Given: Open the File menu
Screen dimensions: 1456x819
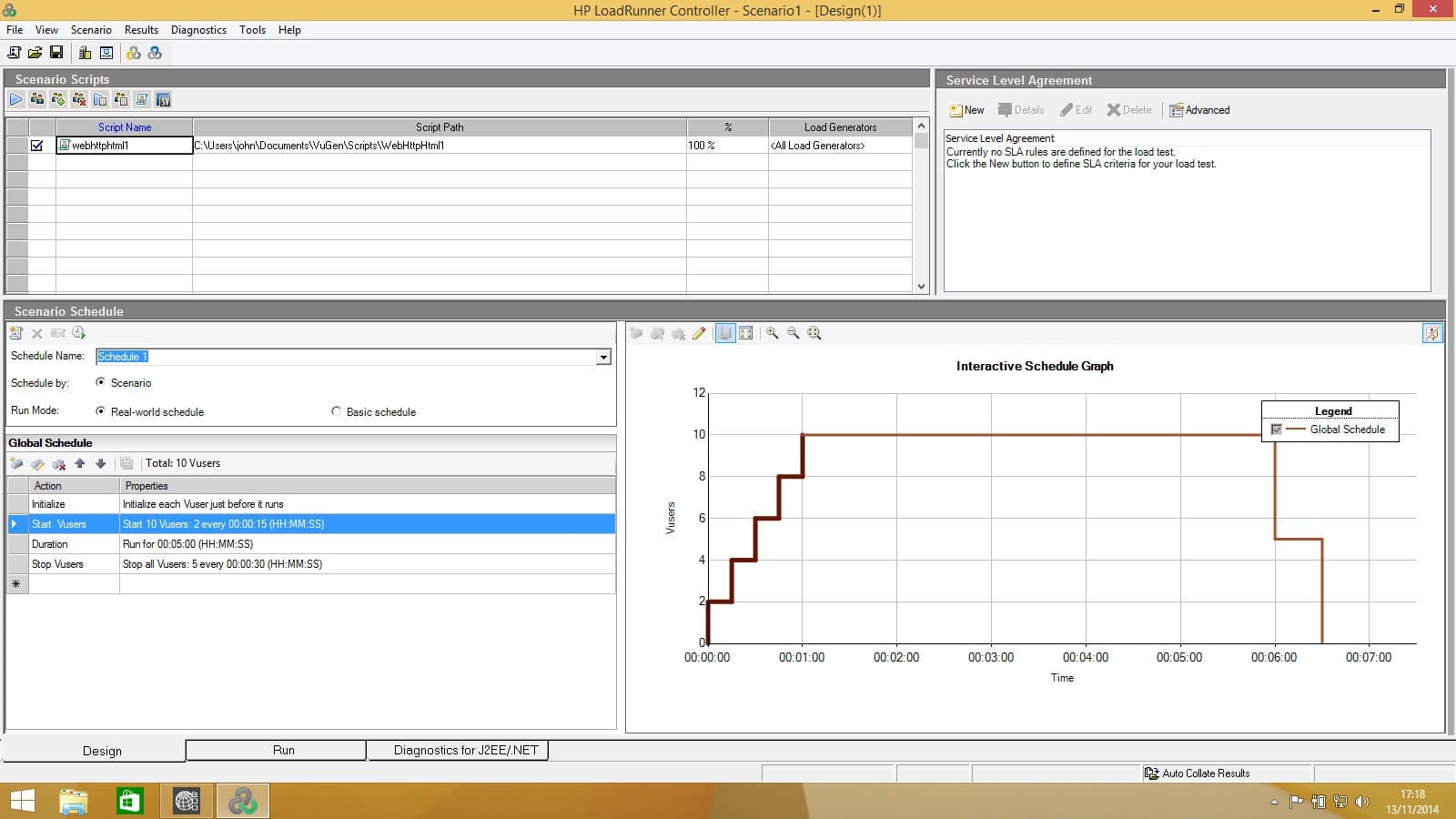Looking at the screenshot, I should (x=15, y=30).
